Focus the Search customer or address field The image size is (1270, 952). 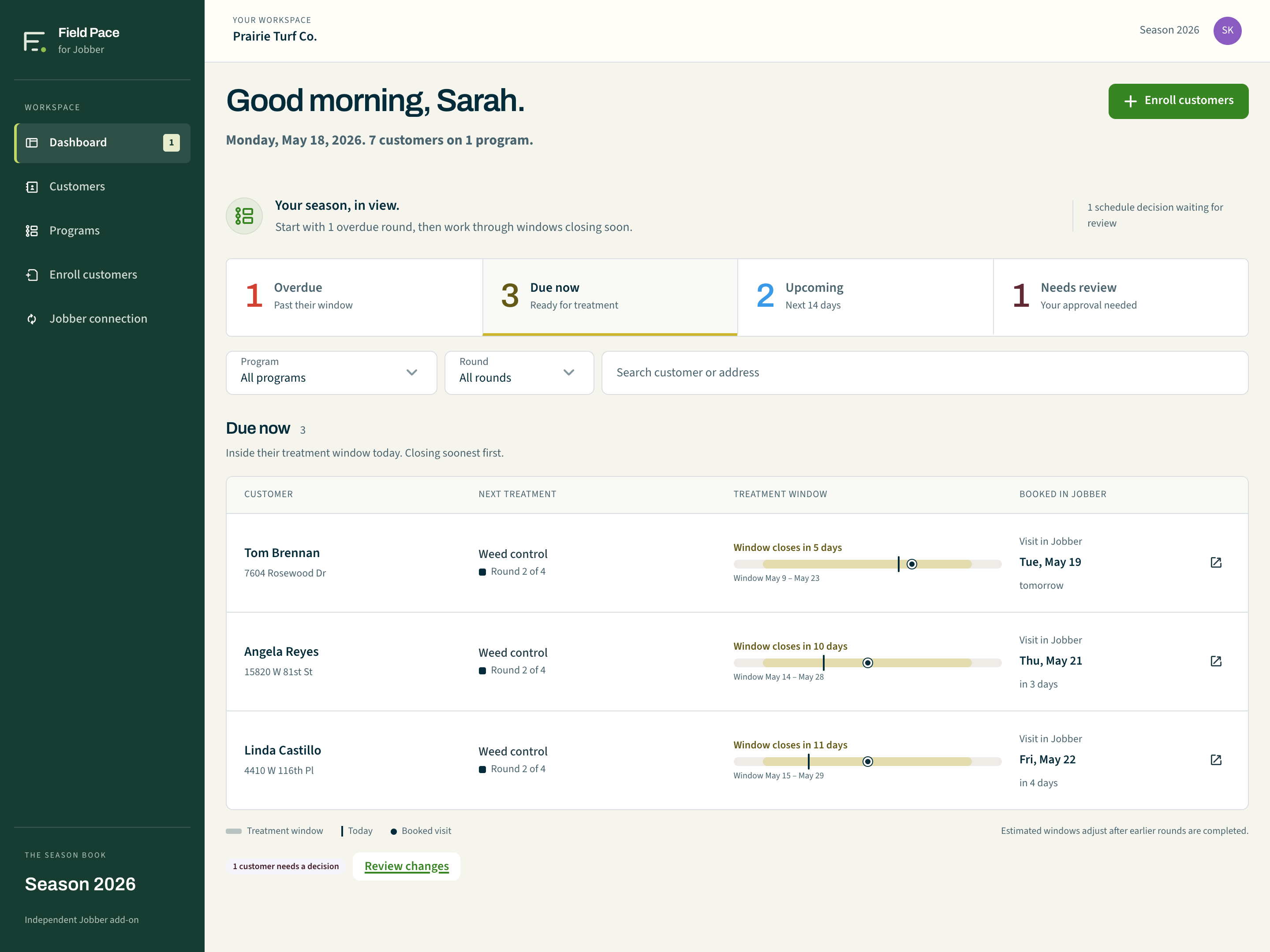click(924, 372)
